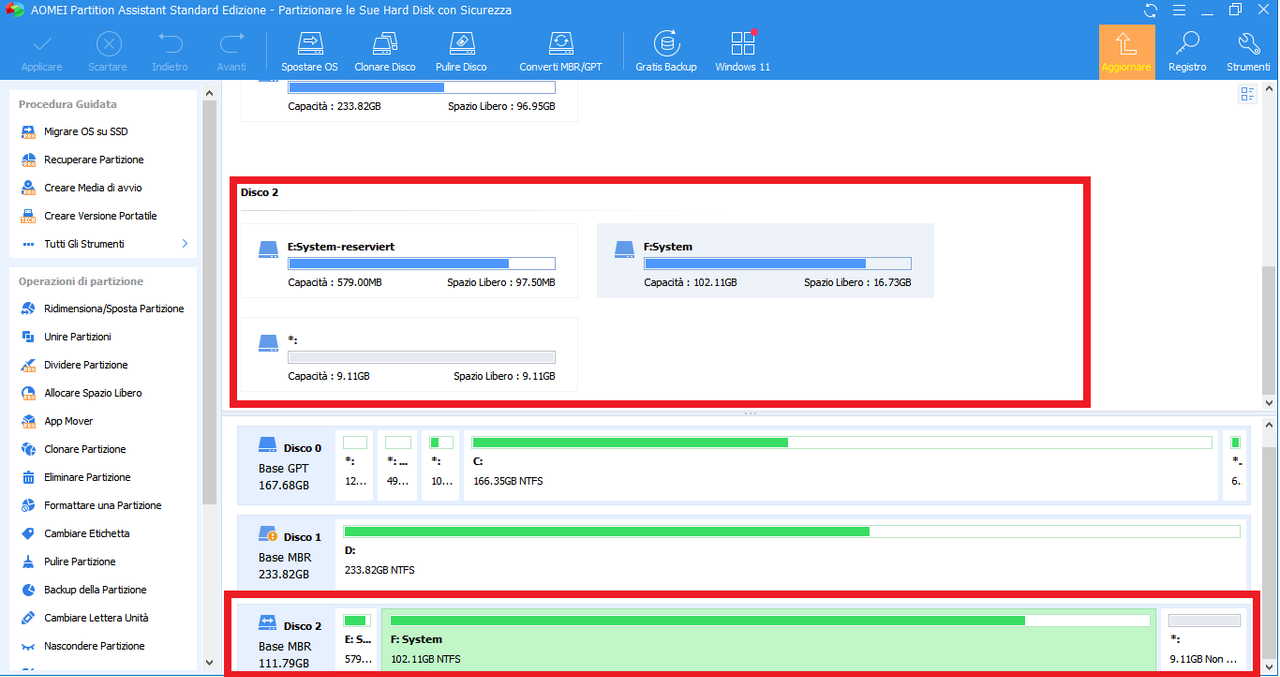Choose Allocare Spazio Libero
This screenshot has height=677, width=1280.
click(x=93, y=392)
